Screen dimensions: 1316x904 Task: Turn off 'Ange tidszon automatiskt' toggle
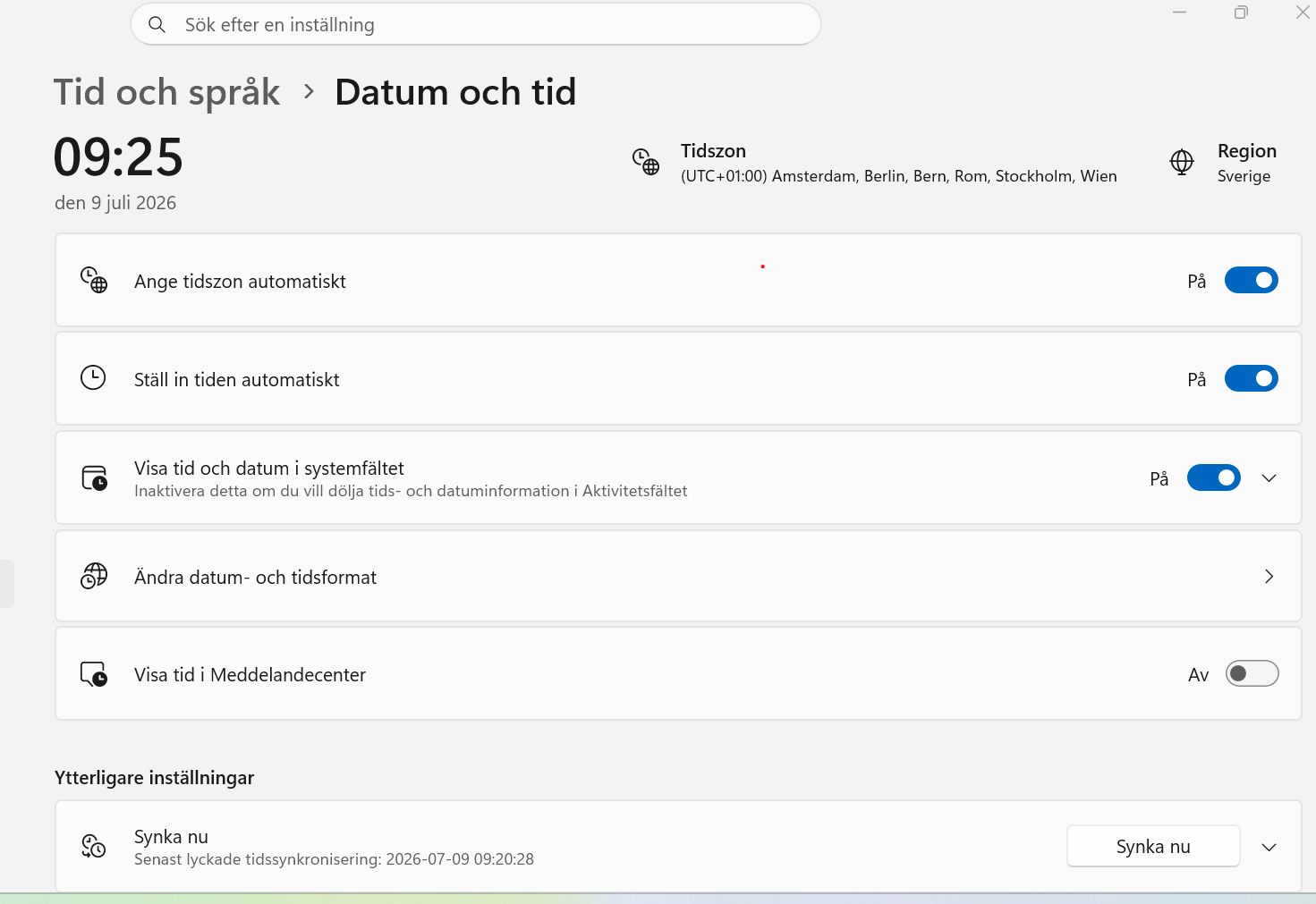[x=1251, y=280]
